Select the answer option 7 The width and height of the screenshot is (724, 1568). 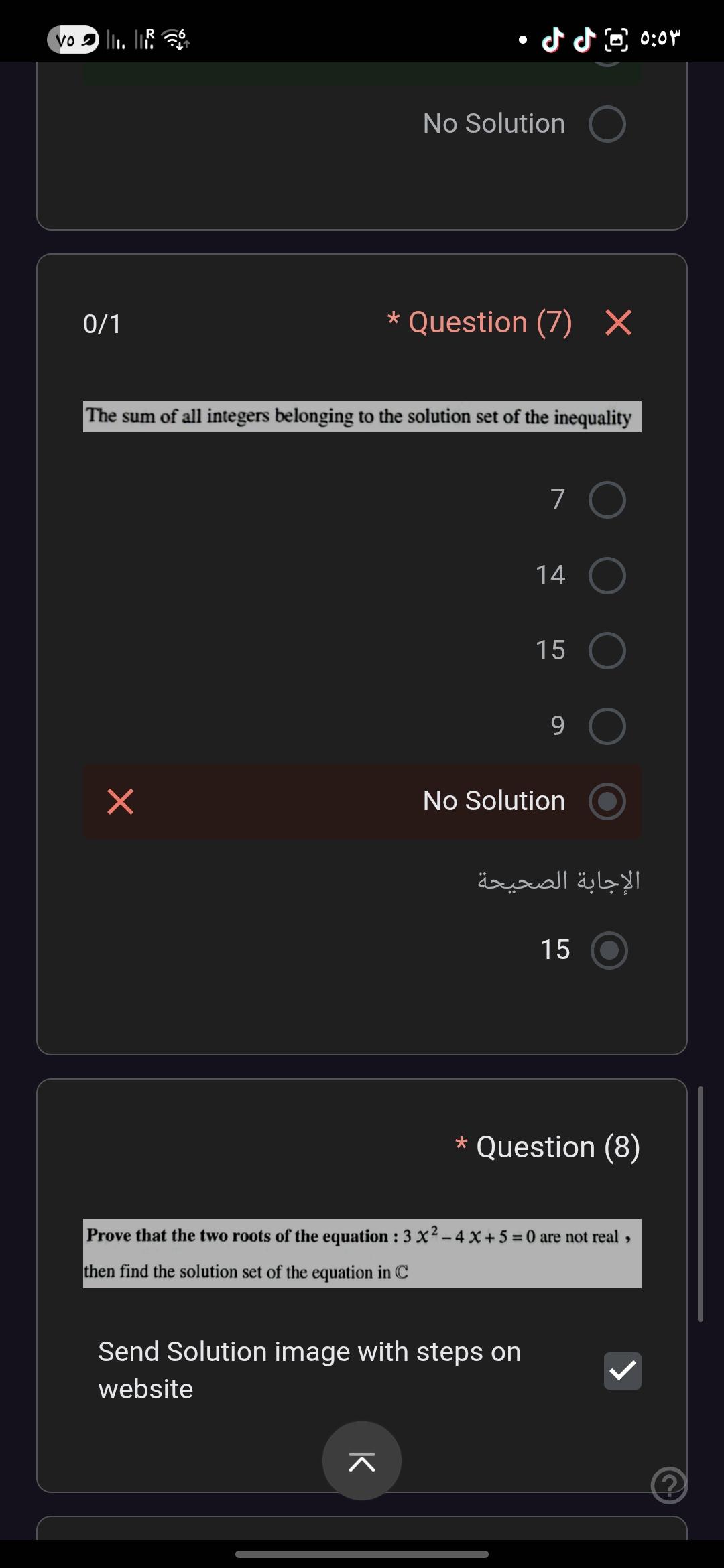(x=607, y=500)
